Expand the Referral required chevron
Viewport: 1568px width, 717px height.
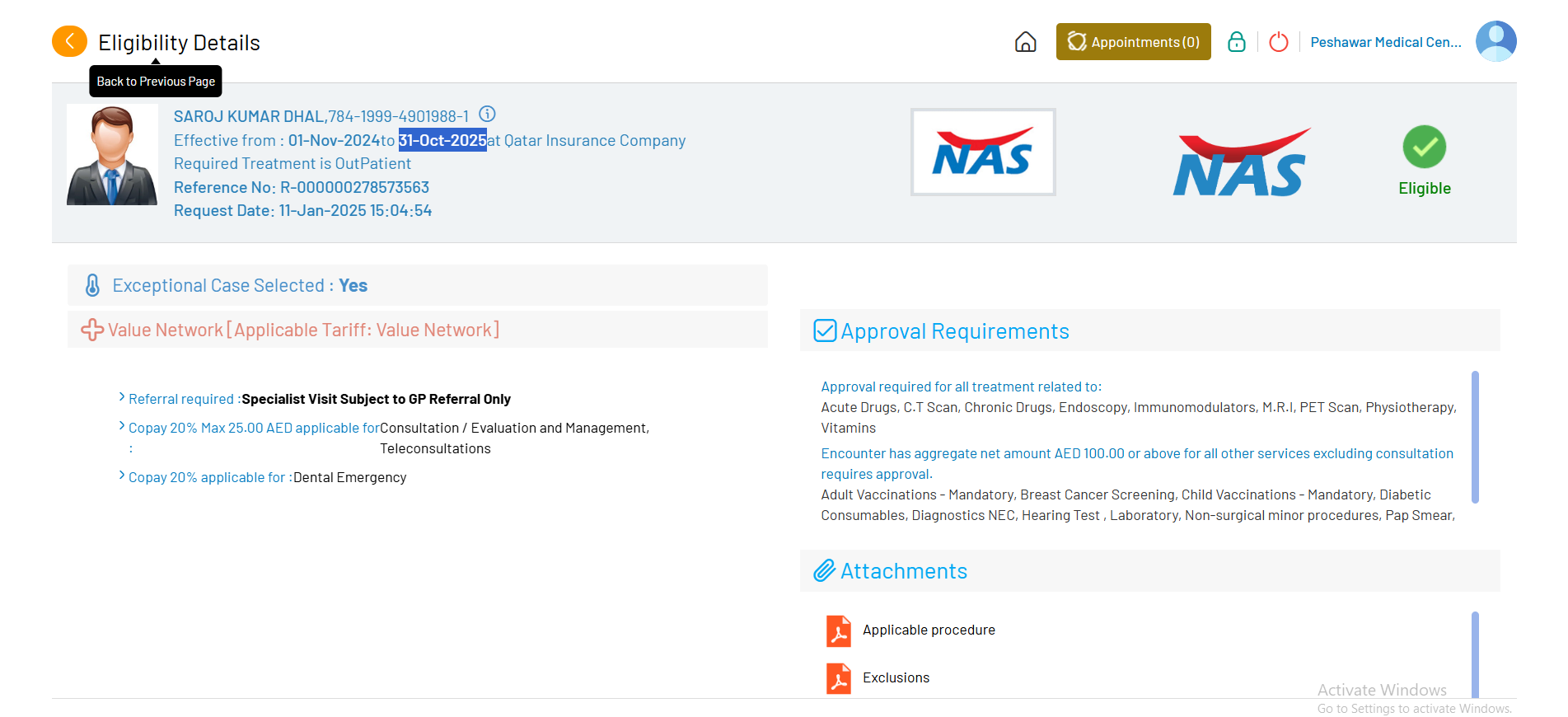pyautogui.click(x=122, y=397)
